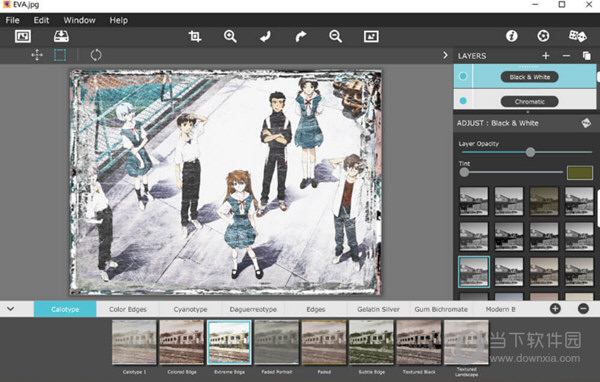The width and height of the screenshot is (600, 382).
Task: Select the rectangular marquee tool
Action: [x=60, y=55]
